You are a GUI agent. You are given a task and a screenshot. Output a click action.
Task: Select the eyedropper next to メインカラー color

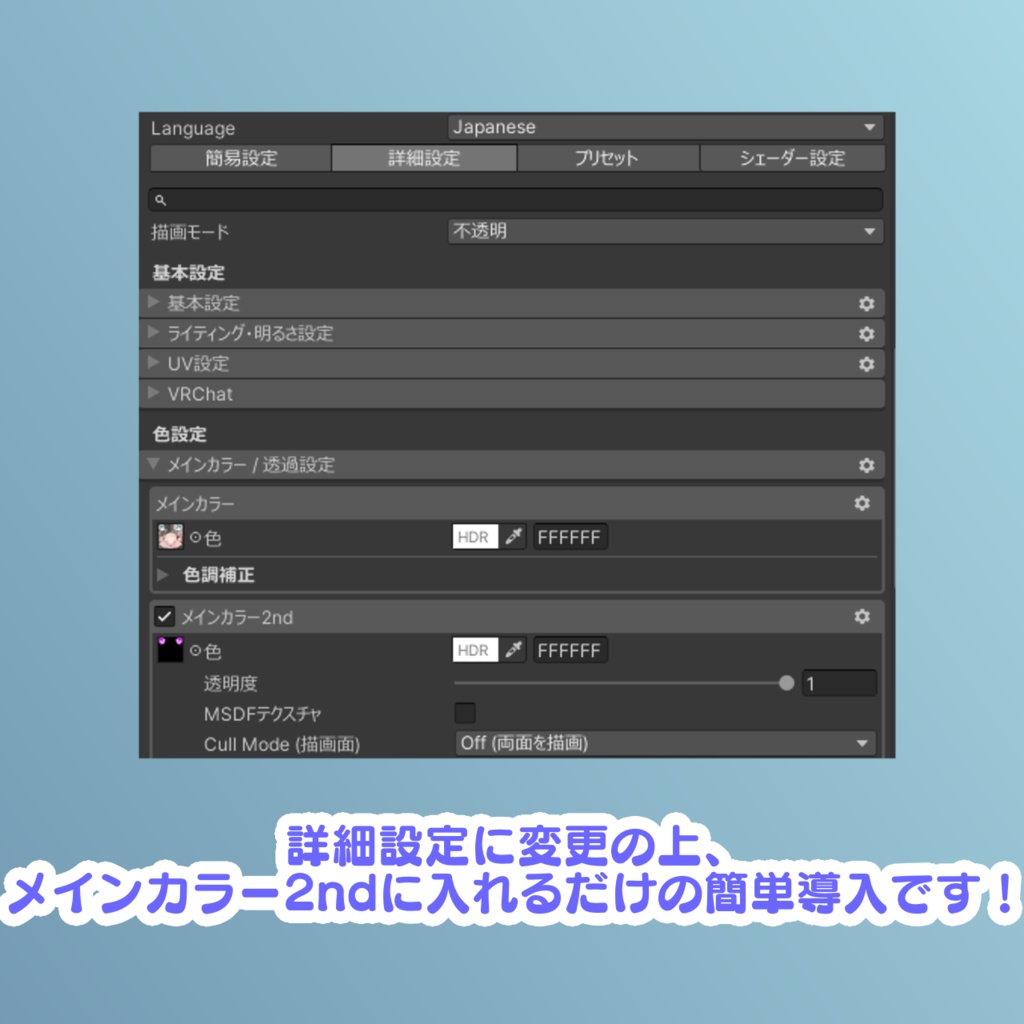(x=516, y=537)
